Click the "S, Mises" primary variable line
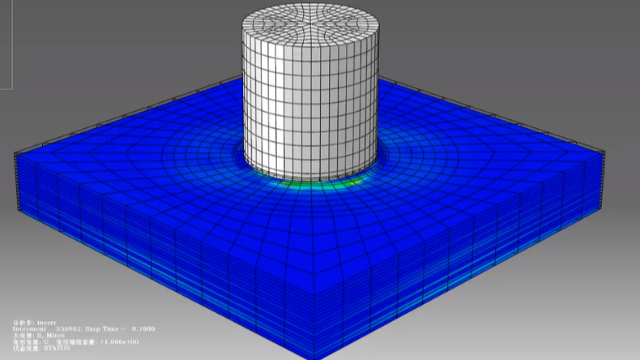This screenshot has width=640, height=360. coord(39,336)
